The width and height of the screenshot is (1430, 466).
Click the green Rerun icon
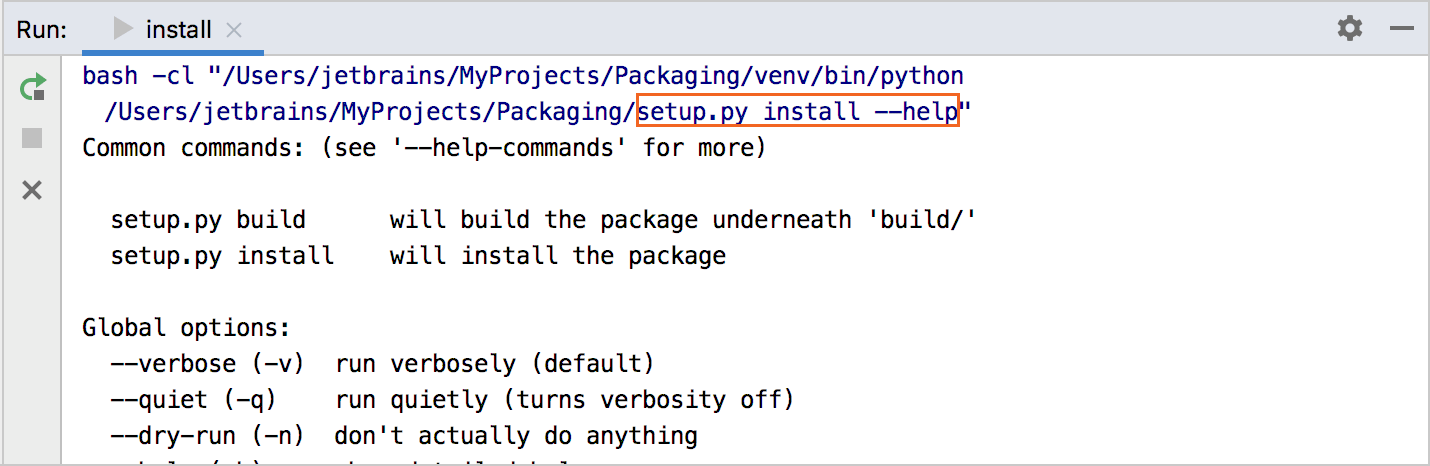coord(32,87)
